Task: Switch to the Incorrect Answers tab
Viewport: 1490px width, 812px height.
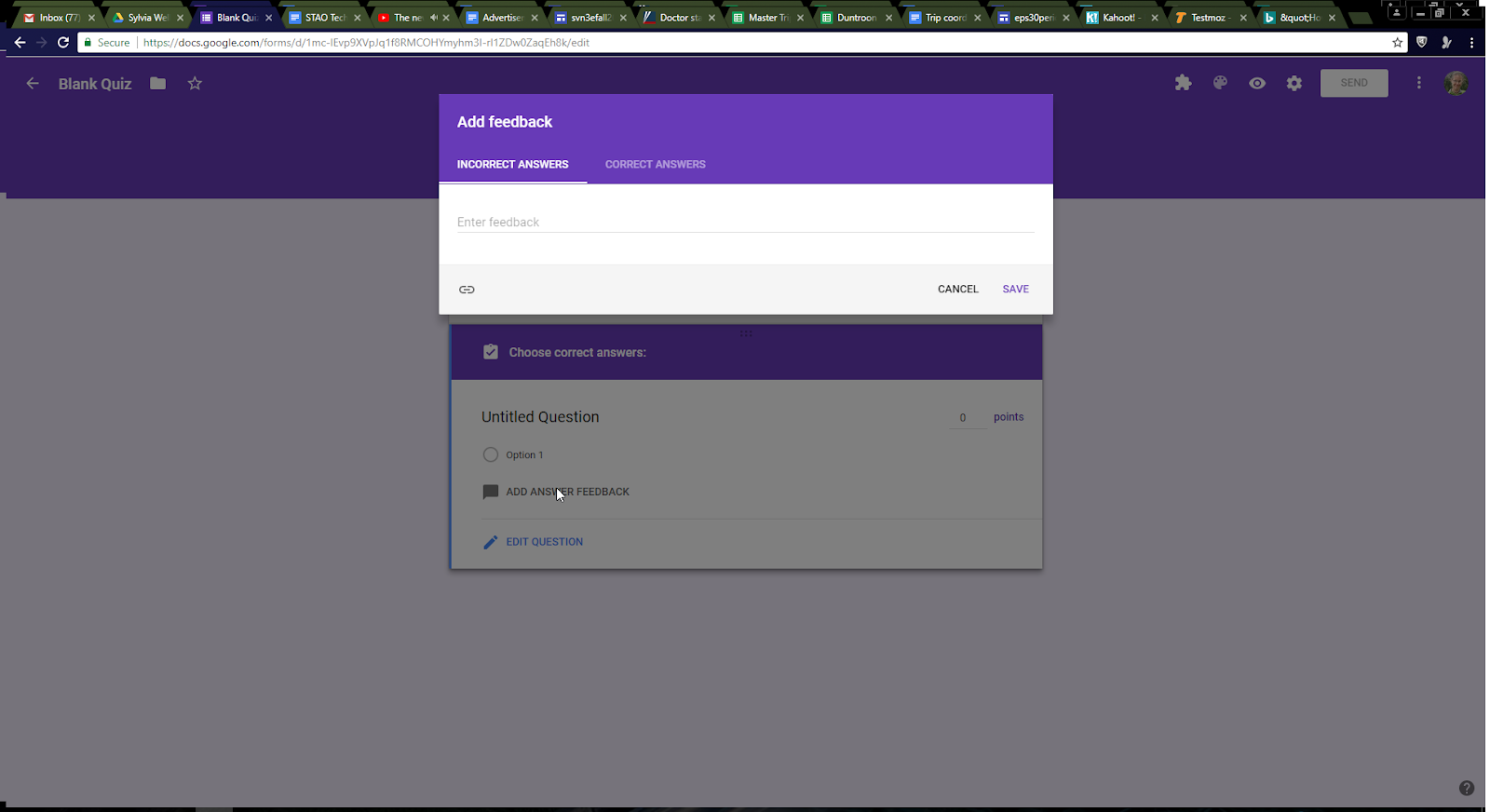Action: pyautogui.click(x=512, y=165)
